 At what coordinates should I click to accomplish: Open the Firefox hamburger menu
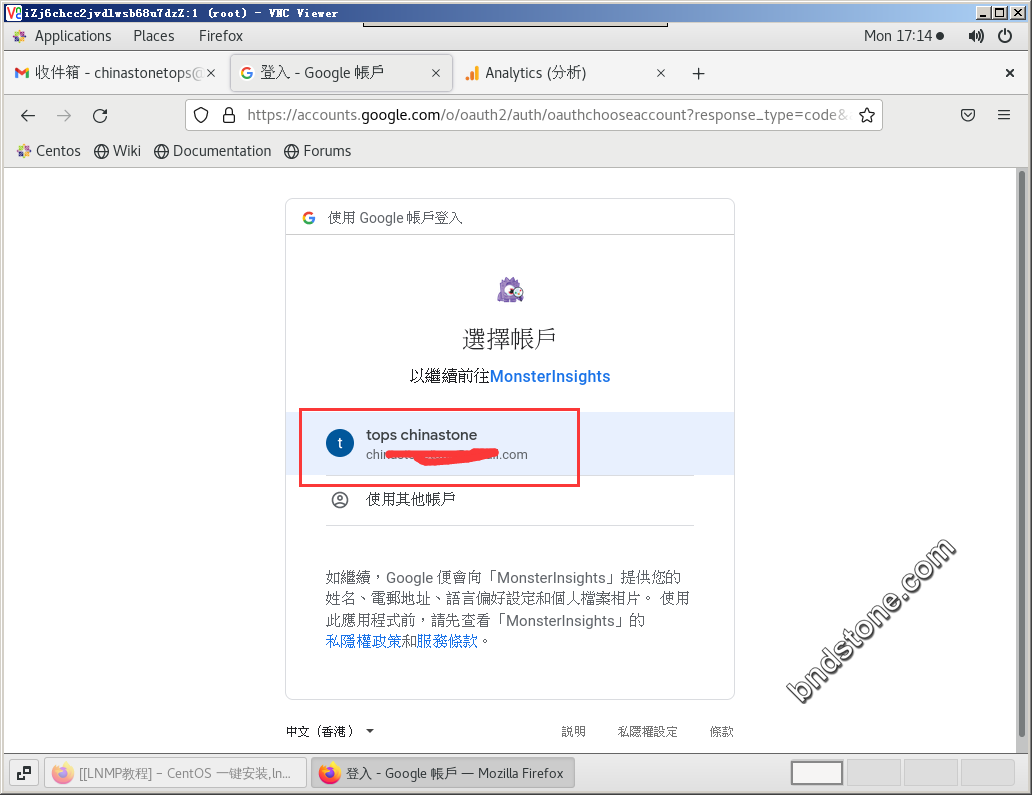(x=1004, y=115)
